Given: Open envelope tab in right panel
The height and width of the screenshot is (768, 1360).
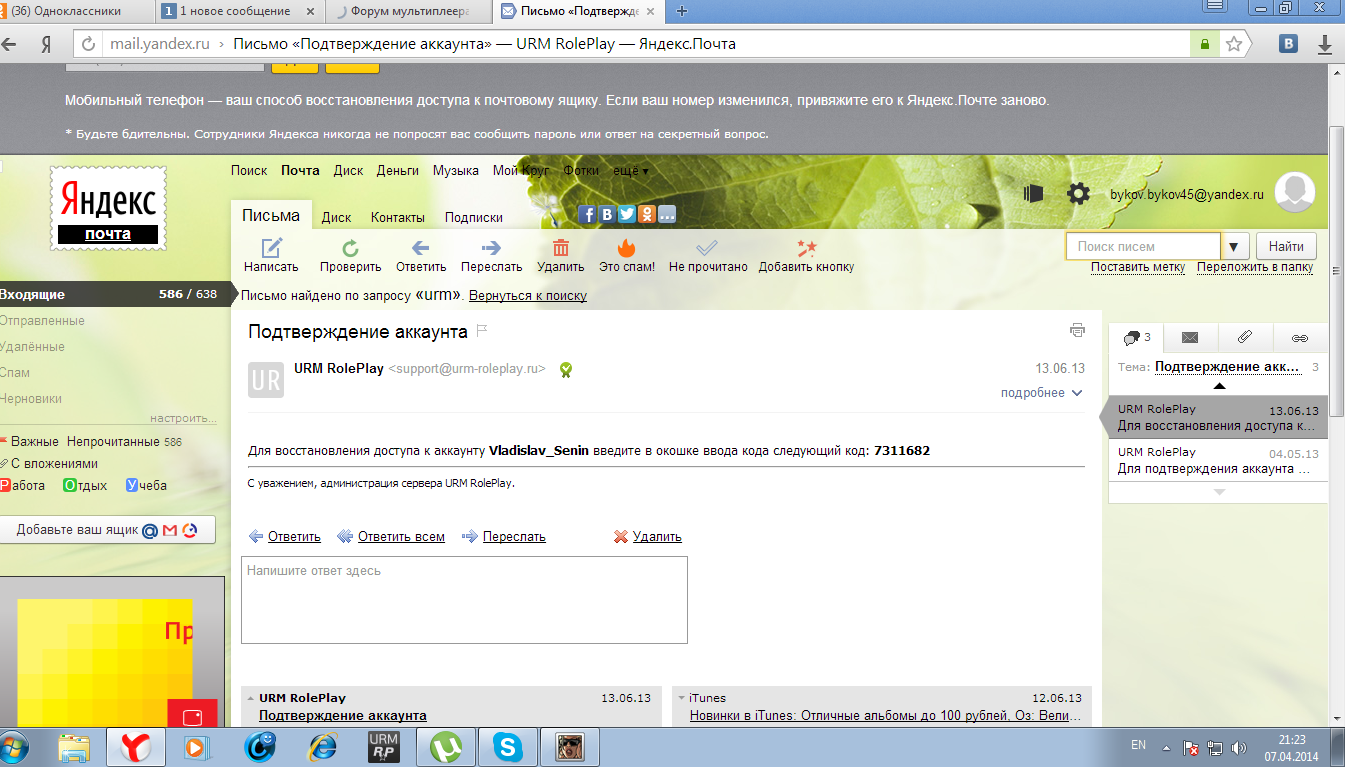Looking at the screenshot, I should (x=1190, y=338).
